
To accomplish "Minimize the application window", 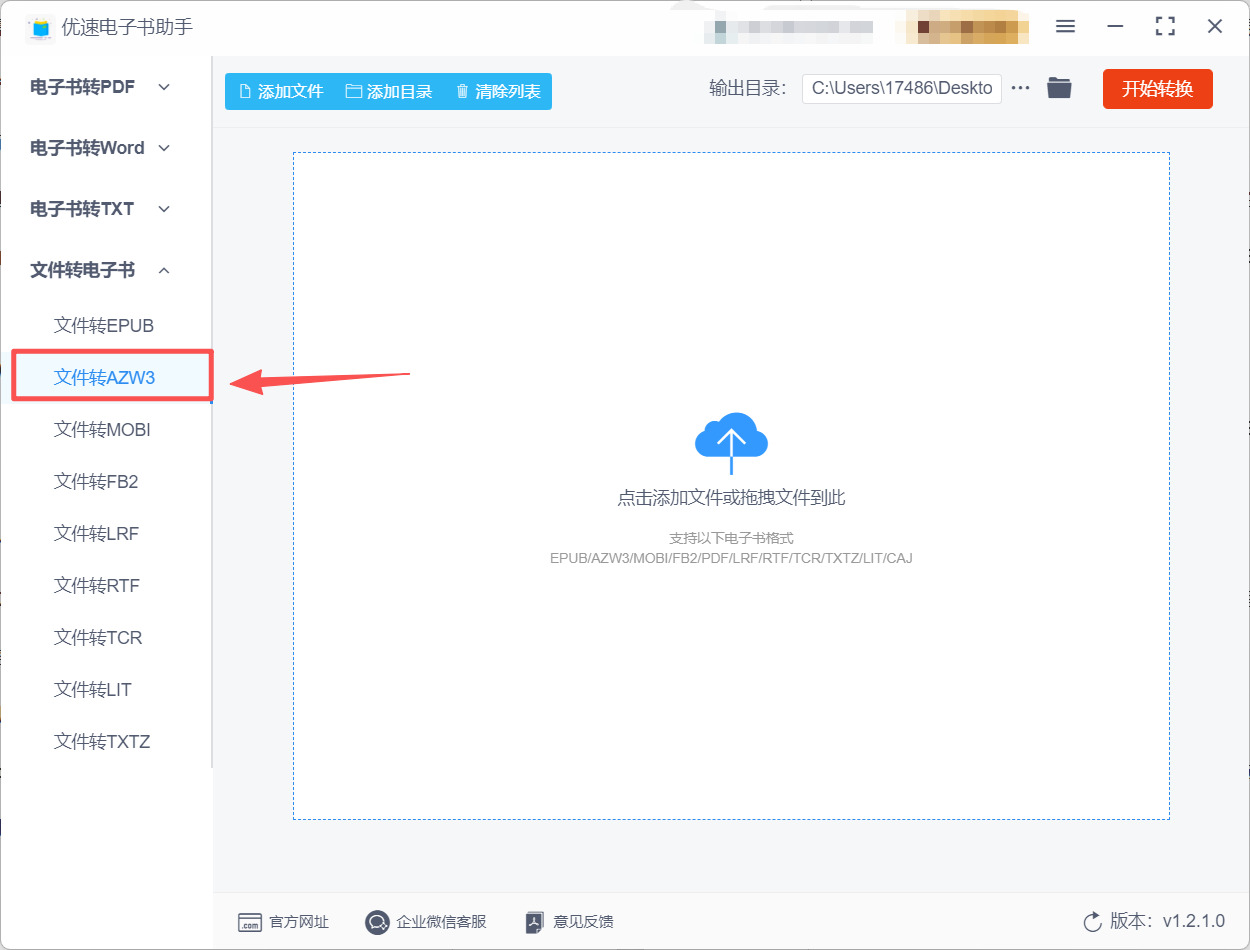I will (1115, 27).
